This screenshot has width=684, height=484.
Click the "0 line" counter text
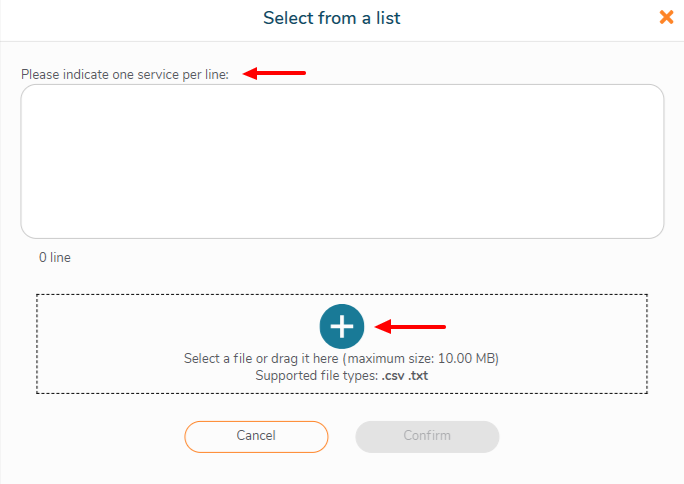(x=55, y=258)
